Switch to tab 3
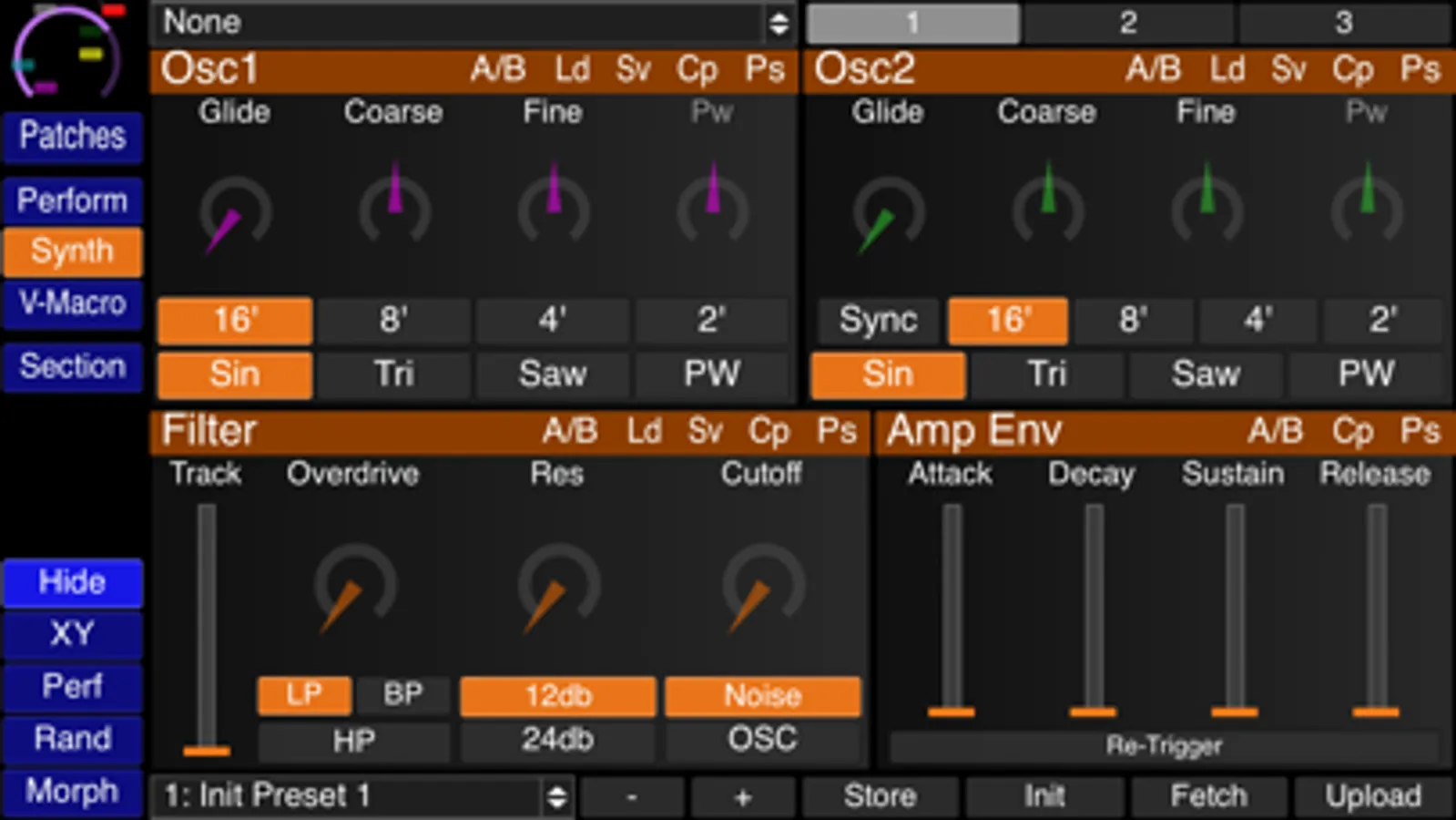Screen dimensions: 1456x820 [x=1344, y=23]
